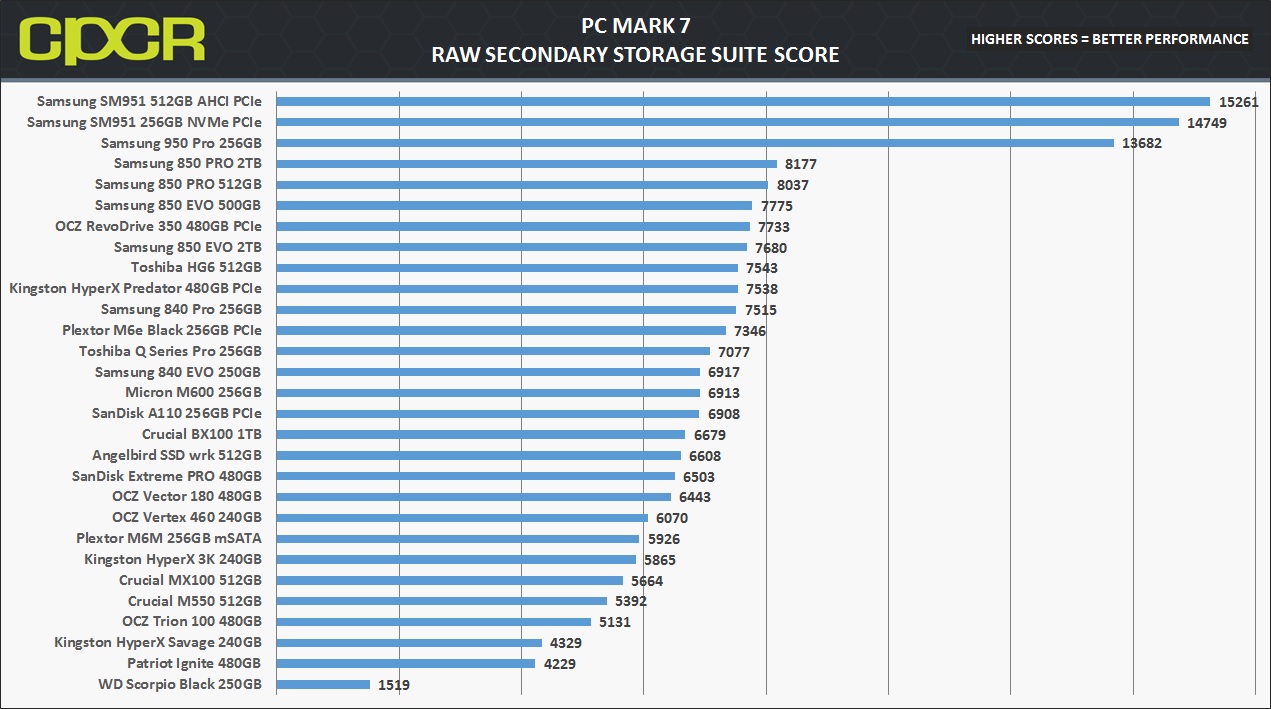
Task: Click the score value 13682
Action: pyautogui.click(x=1142, y=143)
